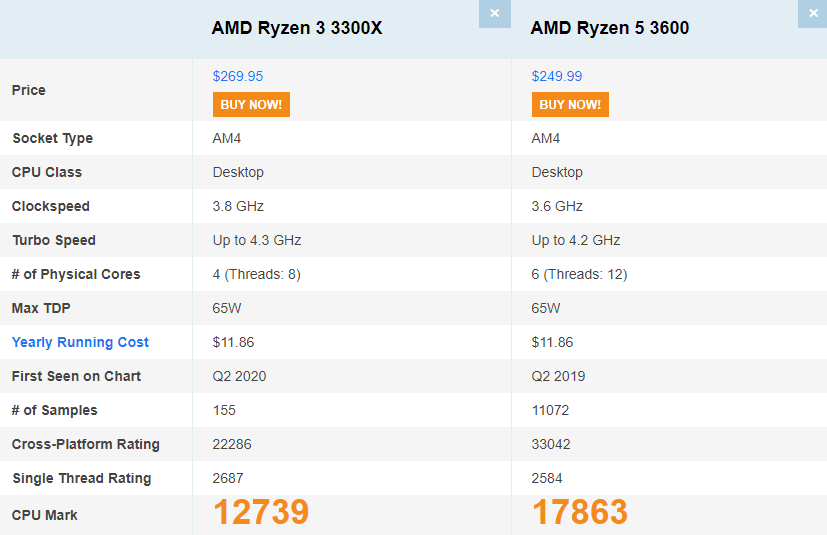
Task: Click Buy Now for Ryzen 3 3300X
Action: point(251,104)
